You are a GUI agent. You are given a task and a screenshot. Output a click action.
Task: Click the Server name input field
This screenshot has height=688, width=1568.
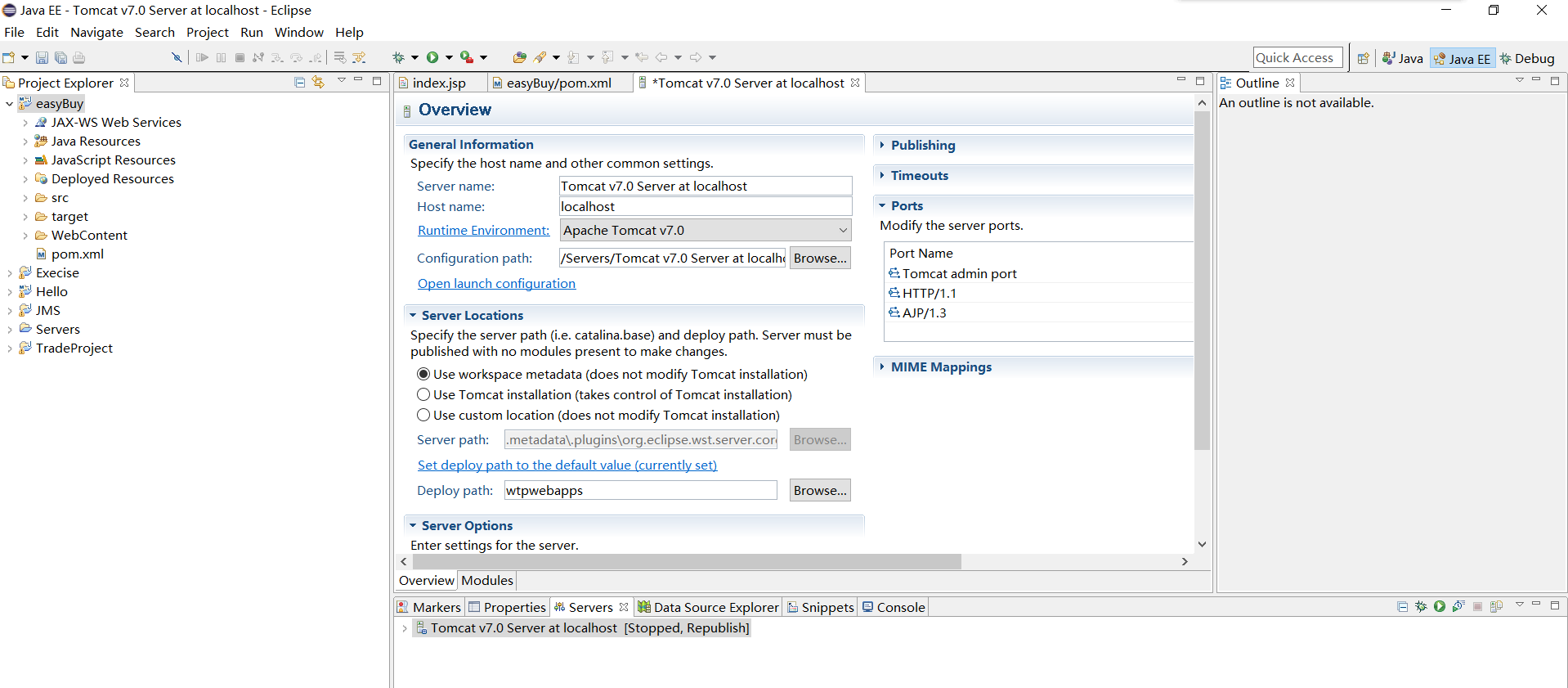click(706, 186)
